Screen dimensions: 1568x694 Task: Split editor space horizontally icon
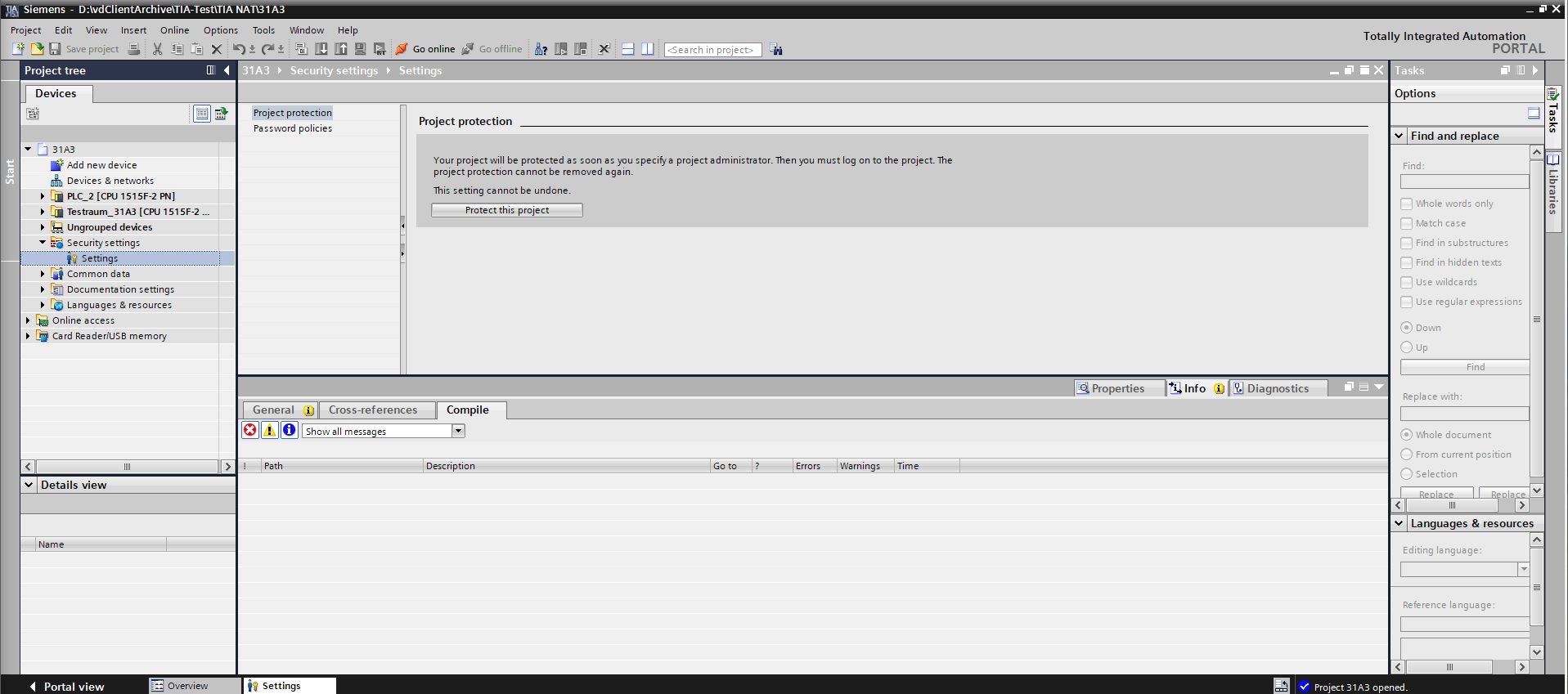627,49
